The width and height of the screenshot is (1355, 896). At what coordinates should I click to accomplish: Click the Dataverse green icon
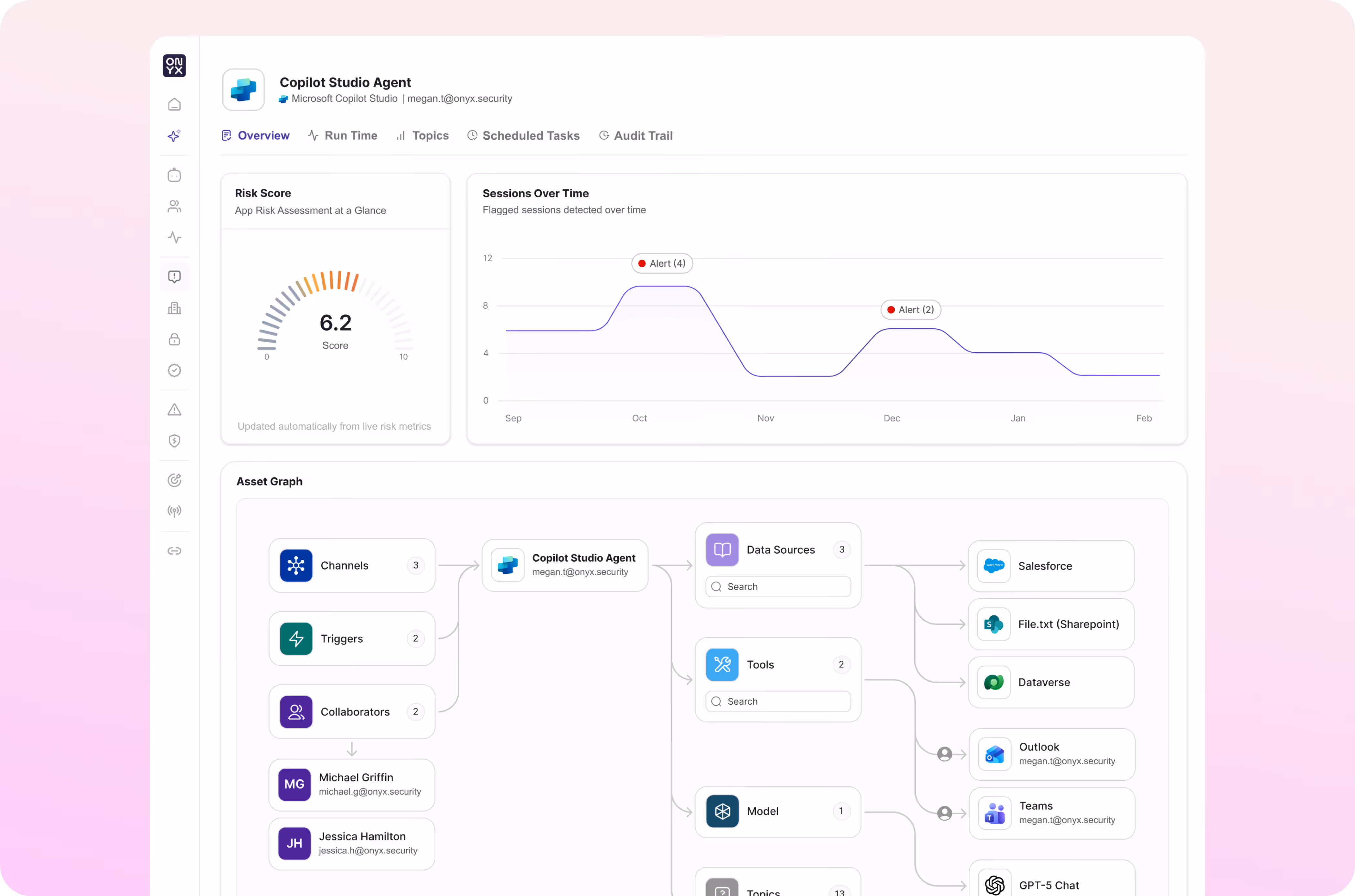click(x=994, y=682)
